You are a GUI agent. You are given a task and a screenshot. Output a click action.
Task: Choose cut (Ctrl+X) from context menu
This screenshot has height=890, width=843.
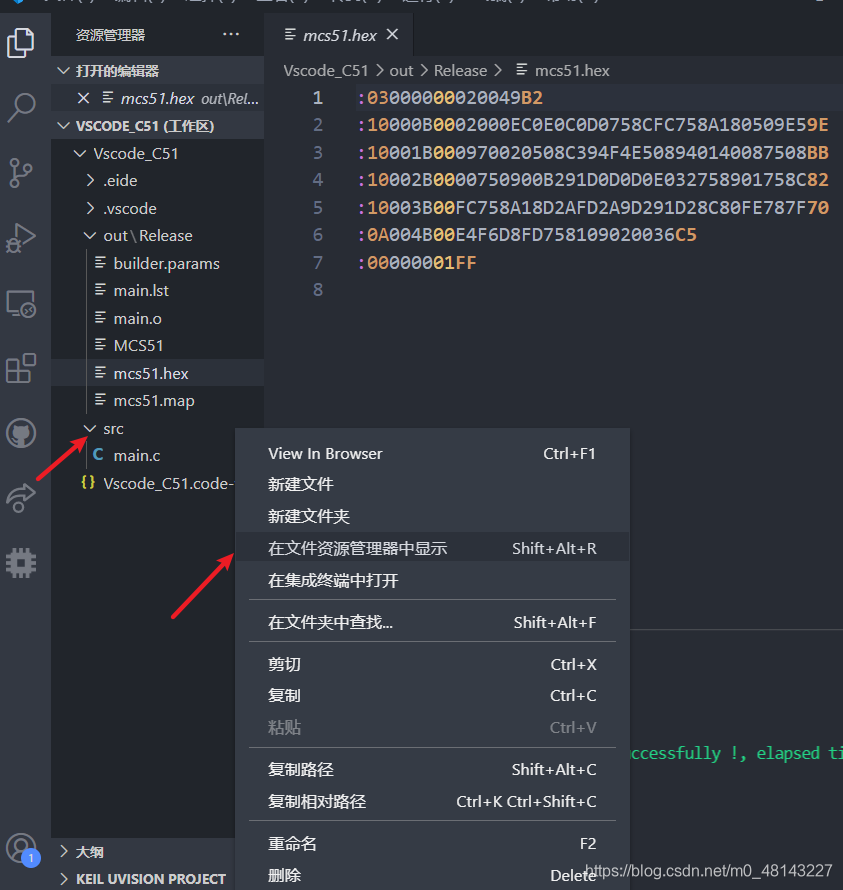coord(432,664)
